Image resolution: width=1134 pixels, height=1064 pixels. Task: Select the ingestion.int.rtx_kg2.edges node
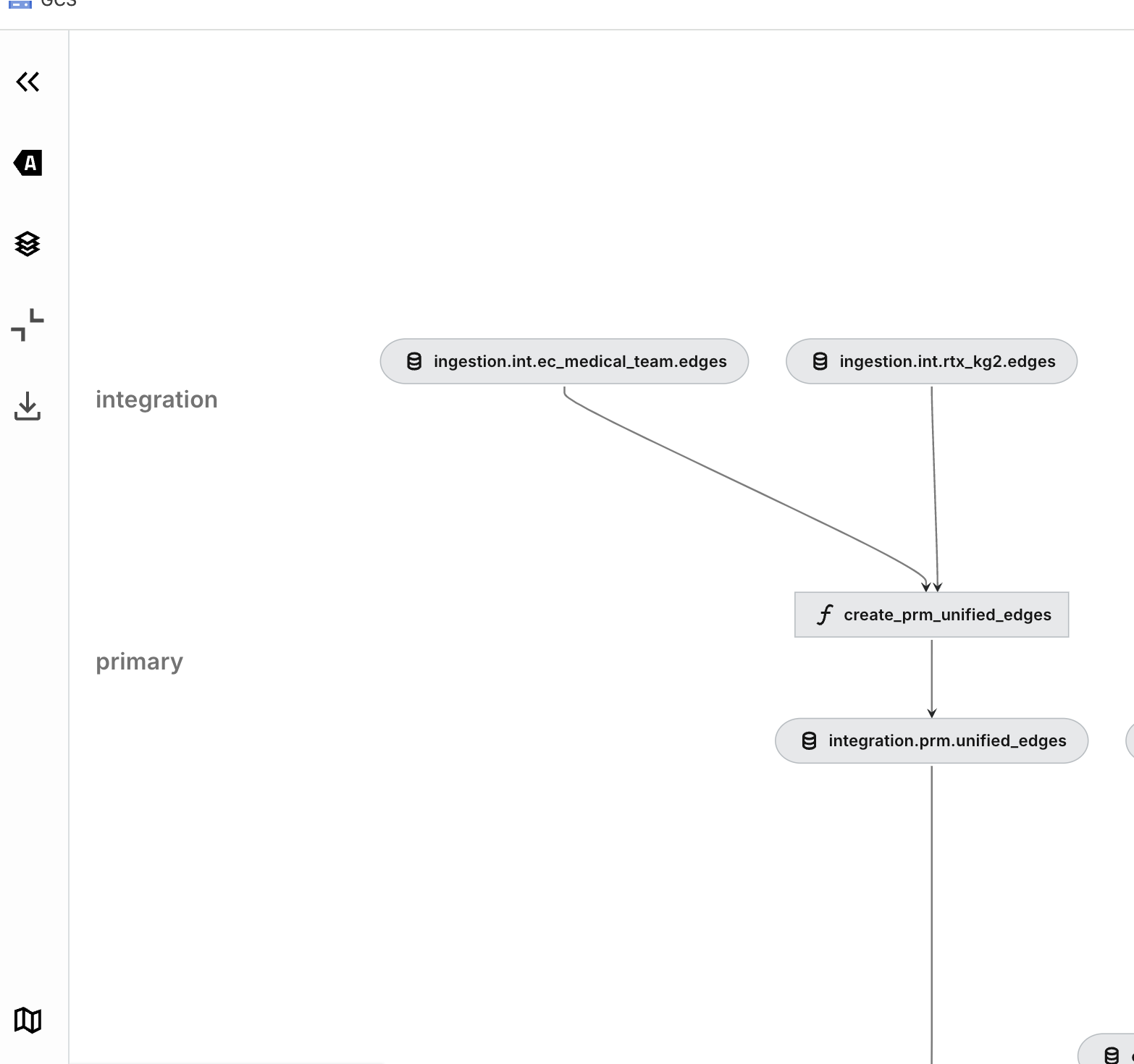(931, 361)
